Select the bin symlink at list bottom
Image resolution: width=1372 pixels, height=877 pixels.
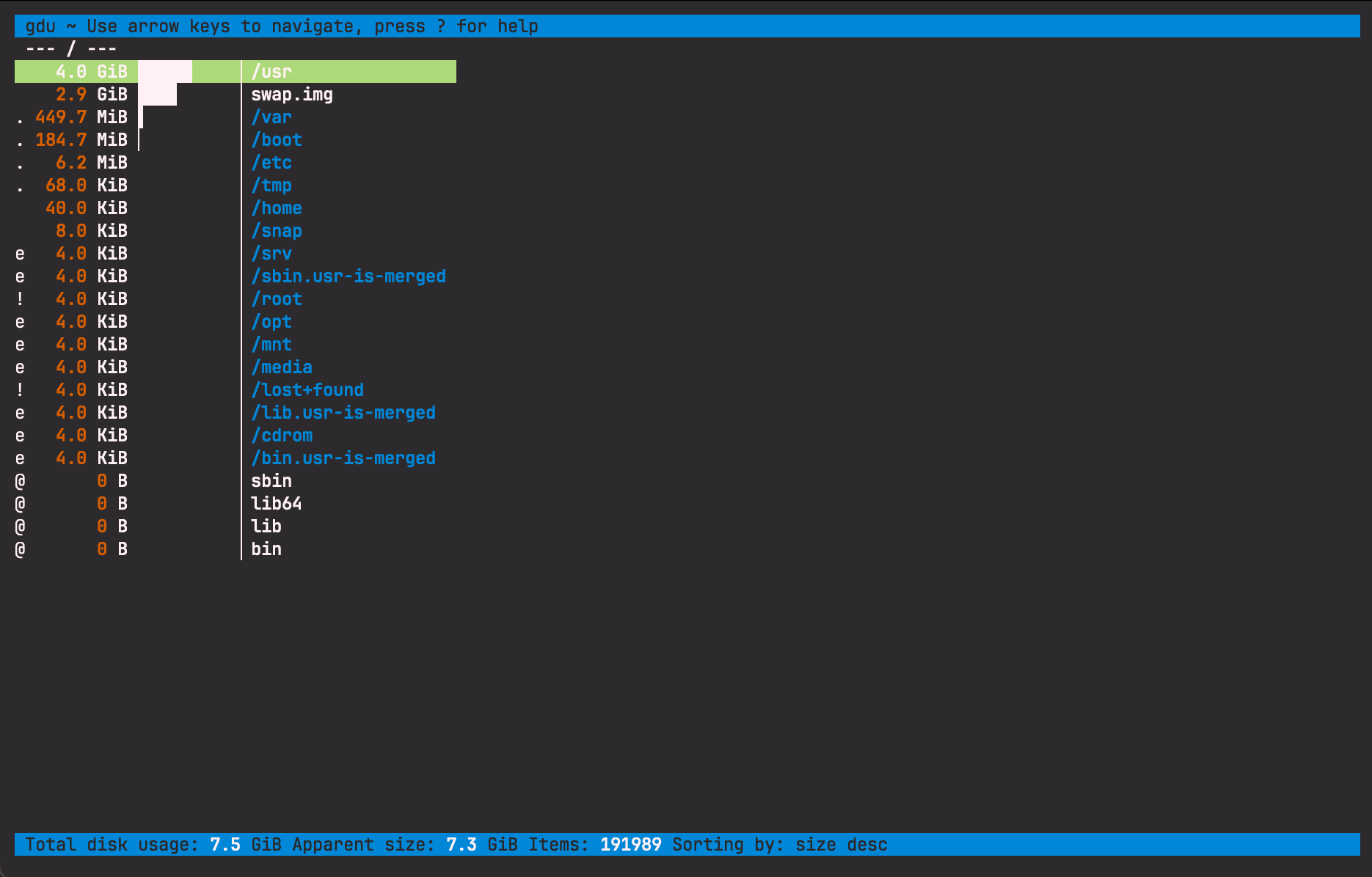coord(266,548)
